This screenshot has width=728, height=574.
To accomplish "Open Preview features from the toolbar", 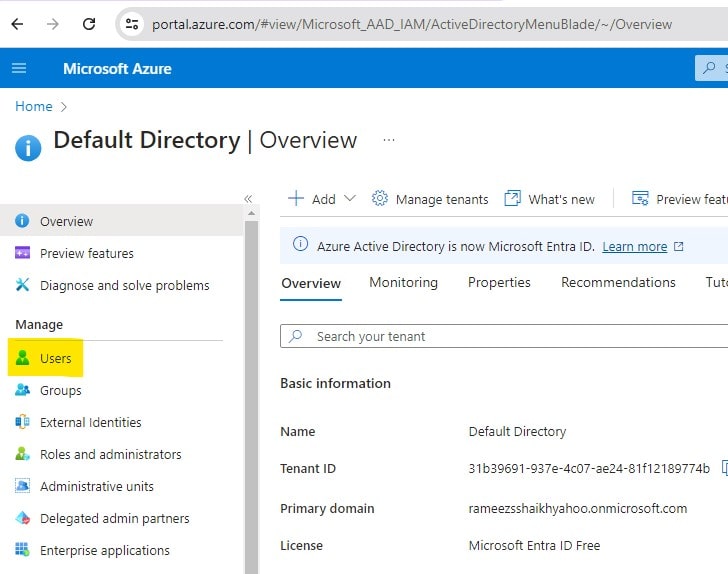I will click(x=680, y=199).
